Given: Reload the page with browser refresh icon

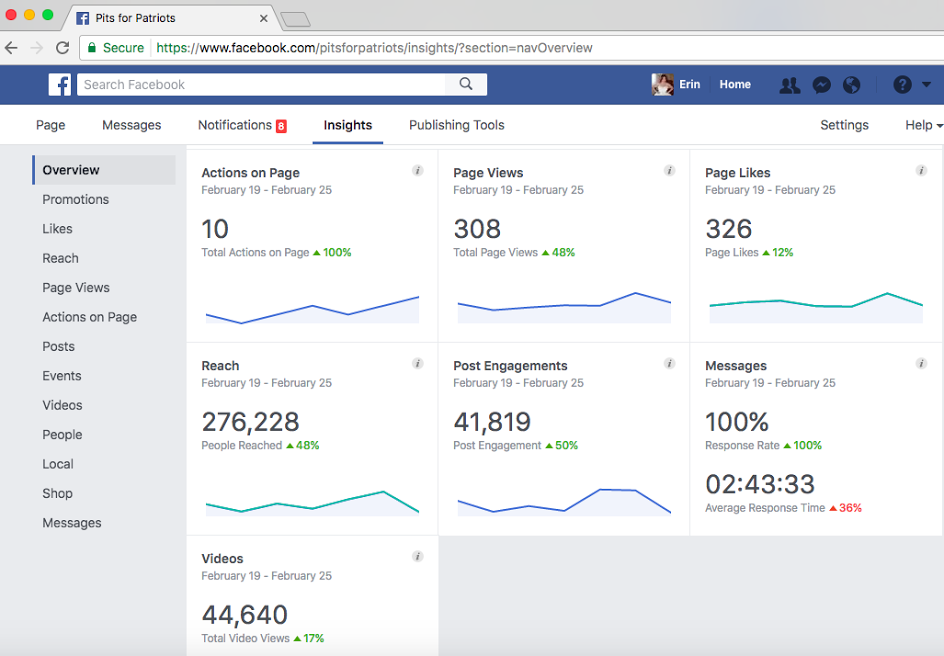Looking at the screenshot, I should 62,47.
